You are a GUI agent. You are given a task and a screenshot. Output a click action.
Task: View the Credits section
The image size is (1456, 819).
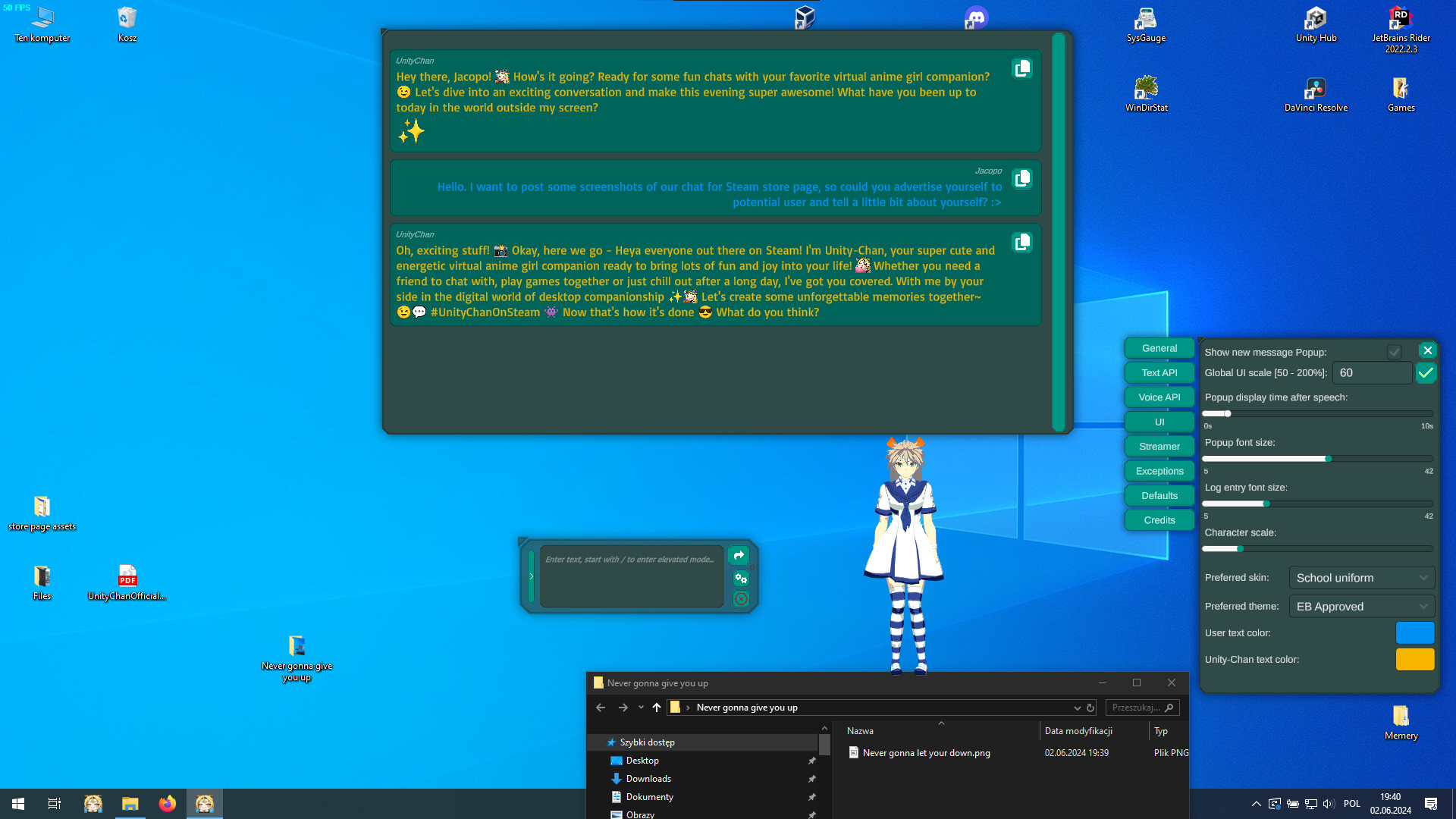point(1159,519)
